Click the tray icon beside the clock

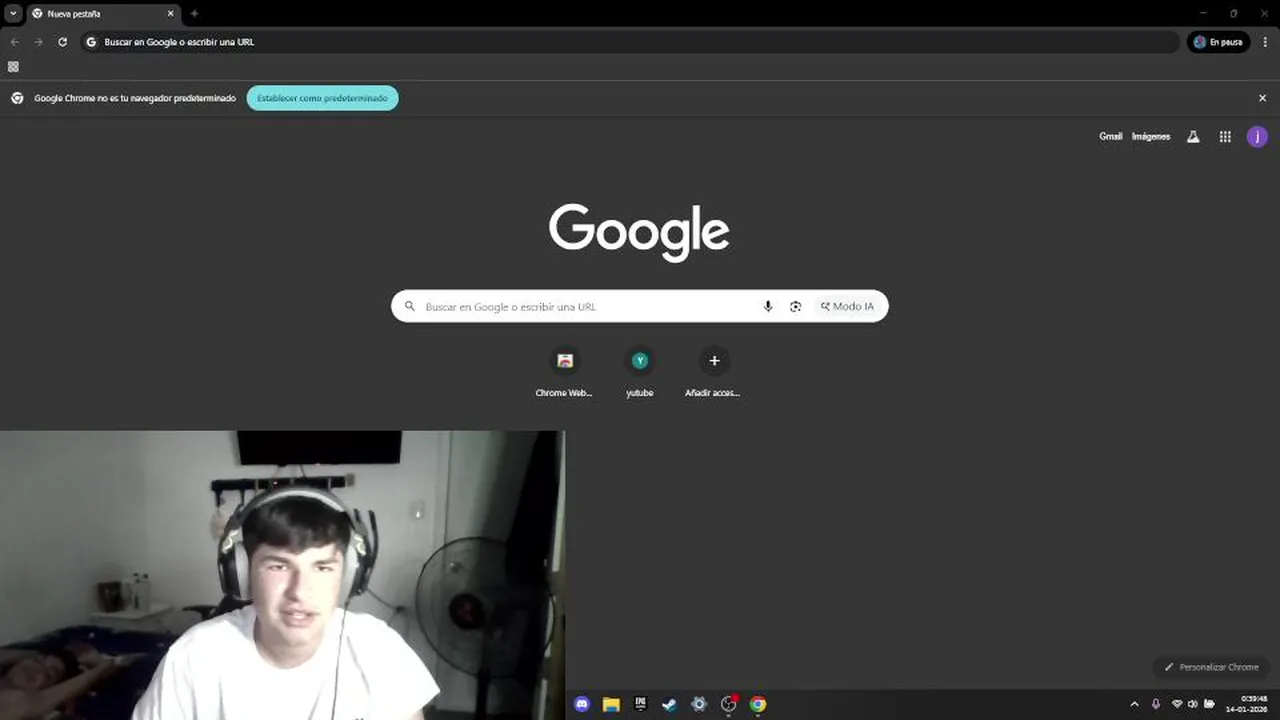click(x=1208, y=704)
